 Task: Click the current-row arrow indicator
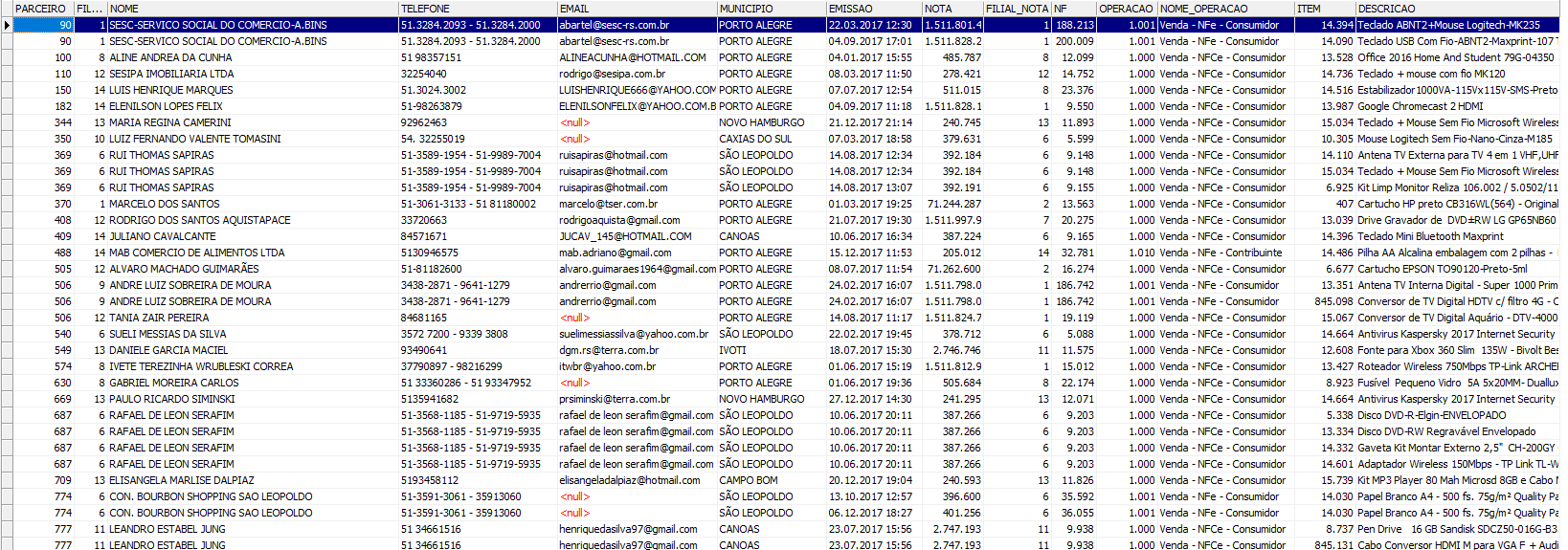(7, 25)
